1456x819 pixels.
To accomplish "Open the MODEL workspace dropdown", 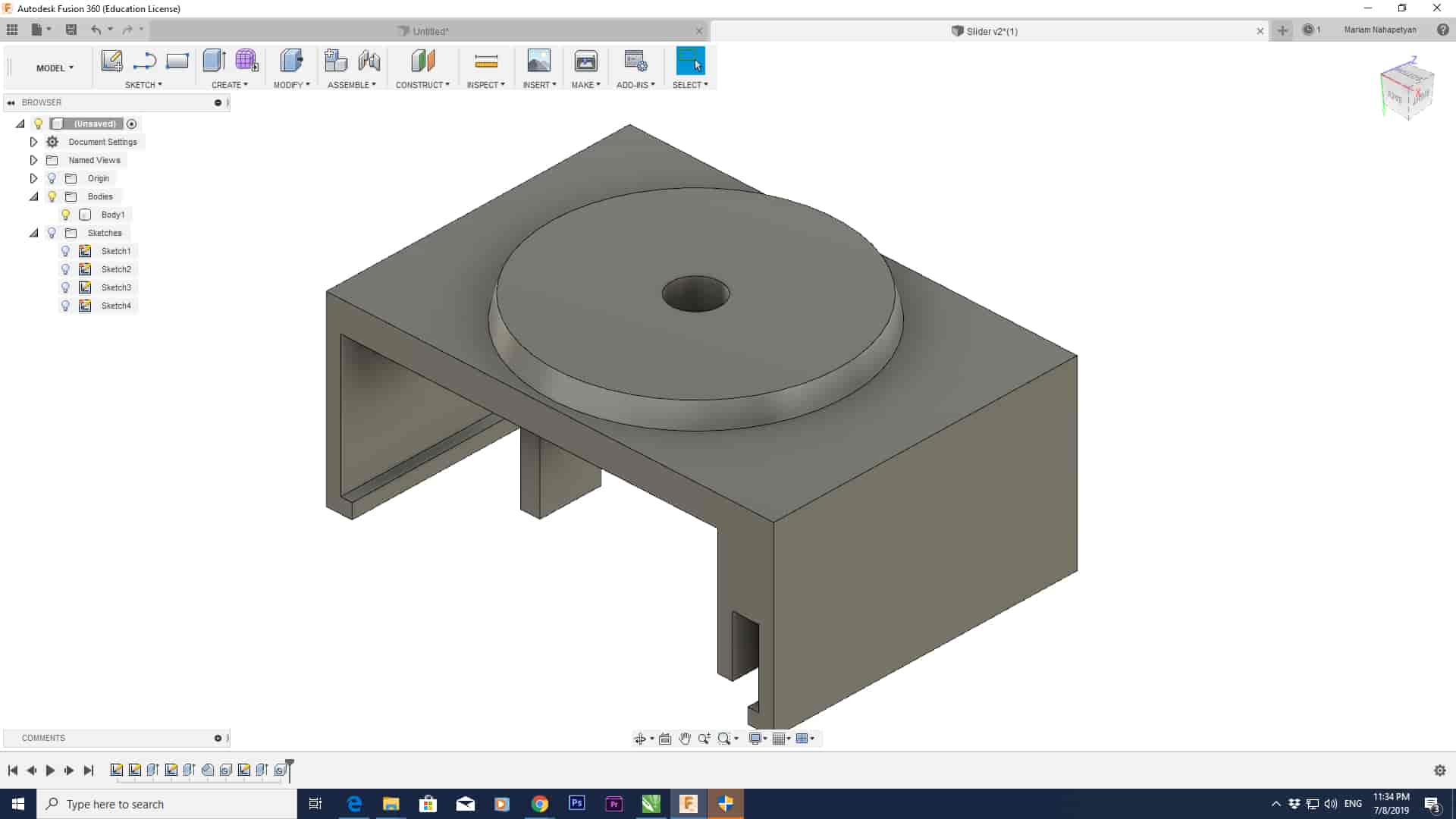I will 55,68.
